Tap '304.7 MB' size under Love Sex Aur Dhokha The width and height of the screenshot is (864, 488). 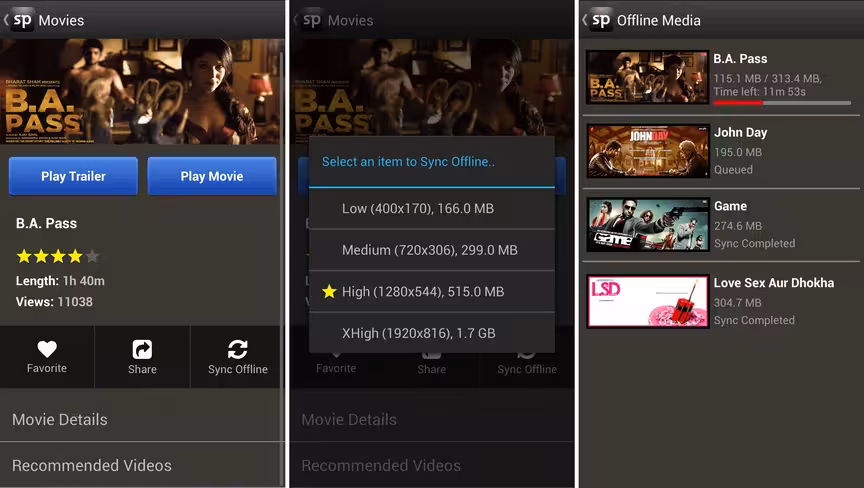coord(737,302)
